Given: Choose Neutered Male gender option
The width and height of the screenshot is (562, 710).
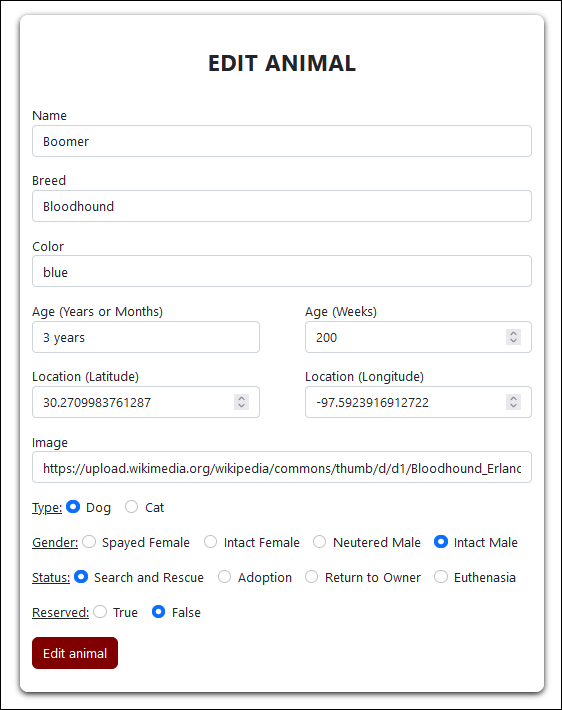Looking at the screenshot, I should point(319,542).
